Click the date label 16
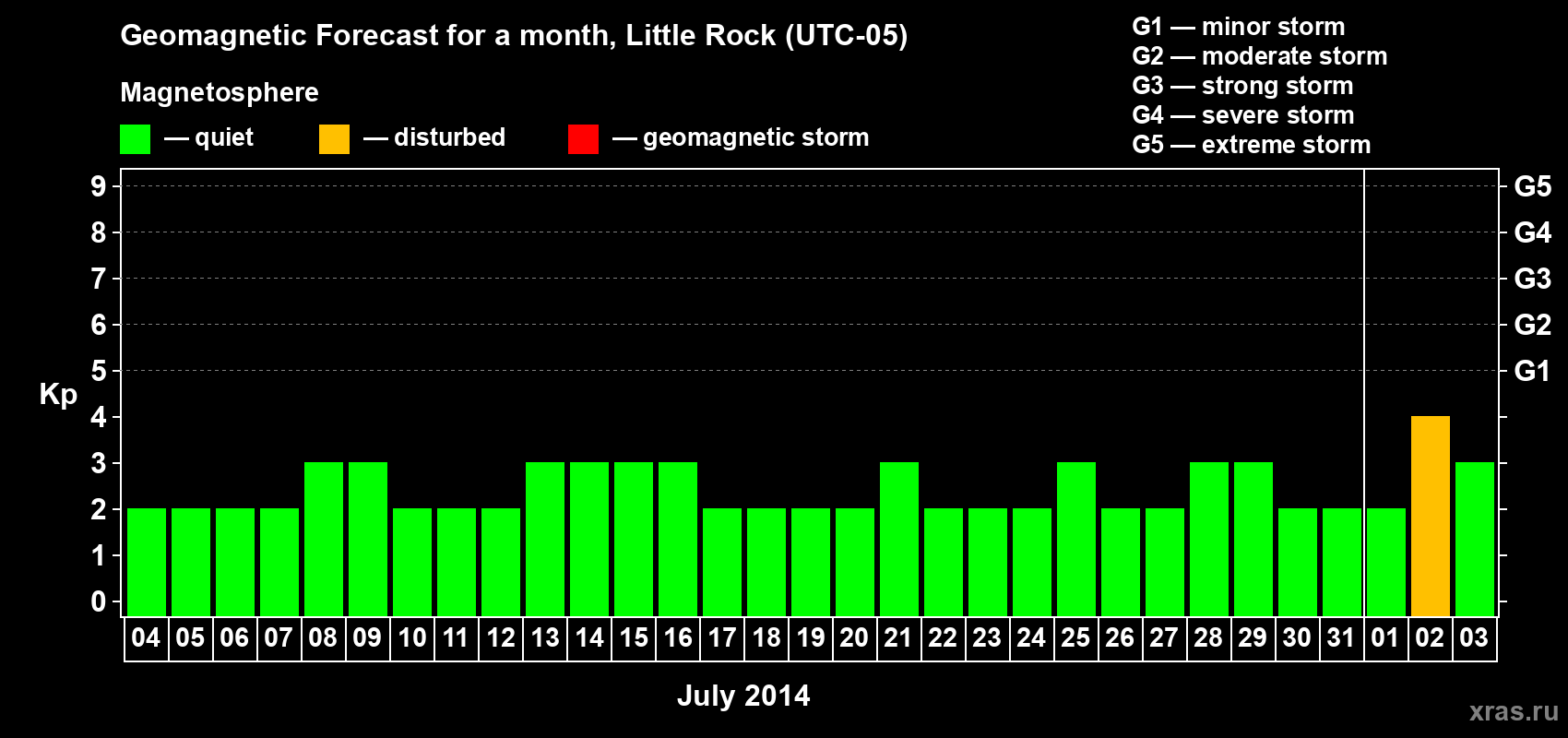Image resolution: width=1568 pixels, height=738 pixels. click(678, 638)
